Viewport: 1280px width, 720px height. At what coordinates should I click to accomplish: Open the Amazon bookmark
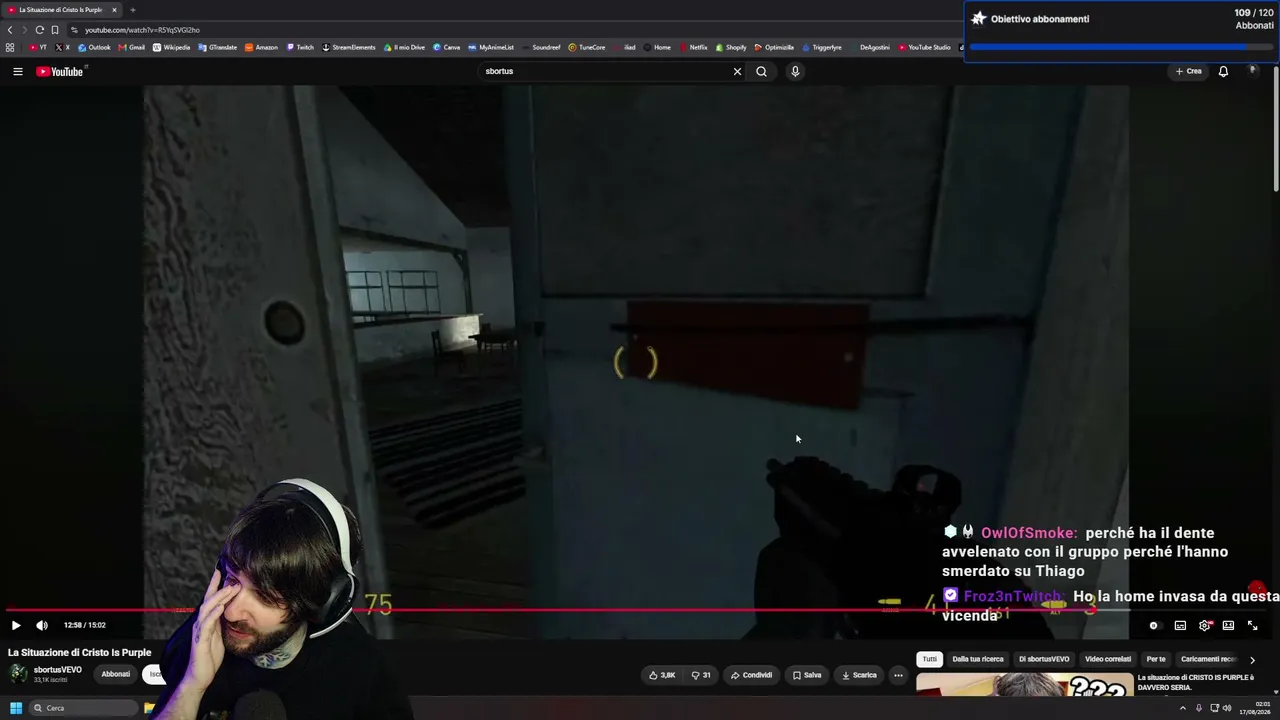coord(261,47)
